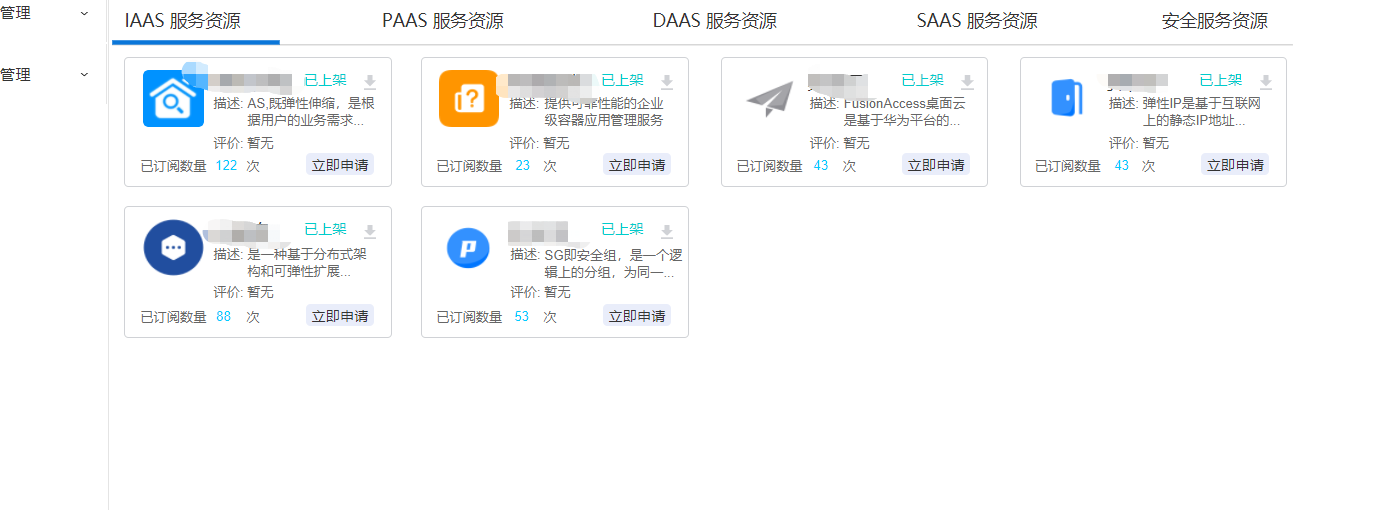Click 立即申请 on the AS弹性伸缩 card

point(340,165)
